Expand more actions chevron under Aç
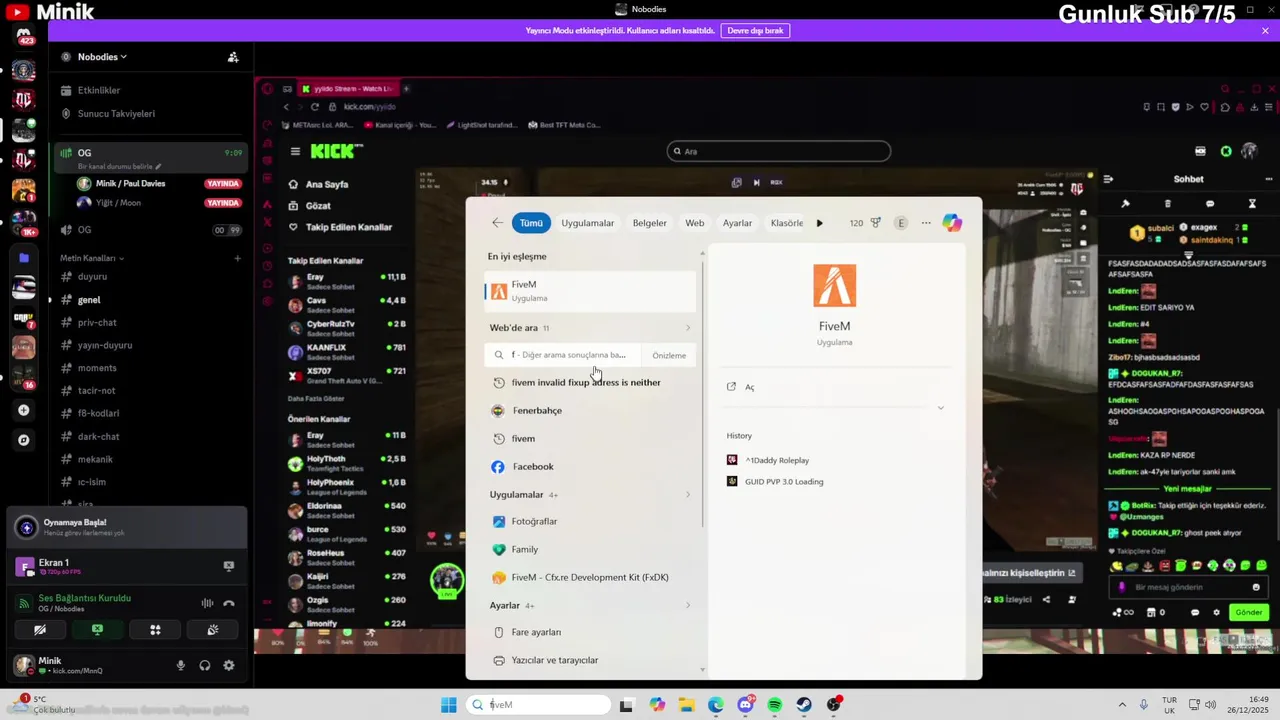Screen dimensions: 1280x720 tap(940, 408)
